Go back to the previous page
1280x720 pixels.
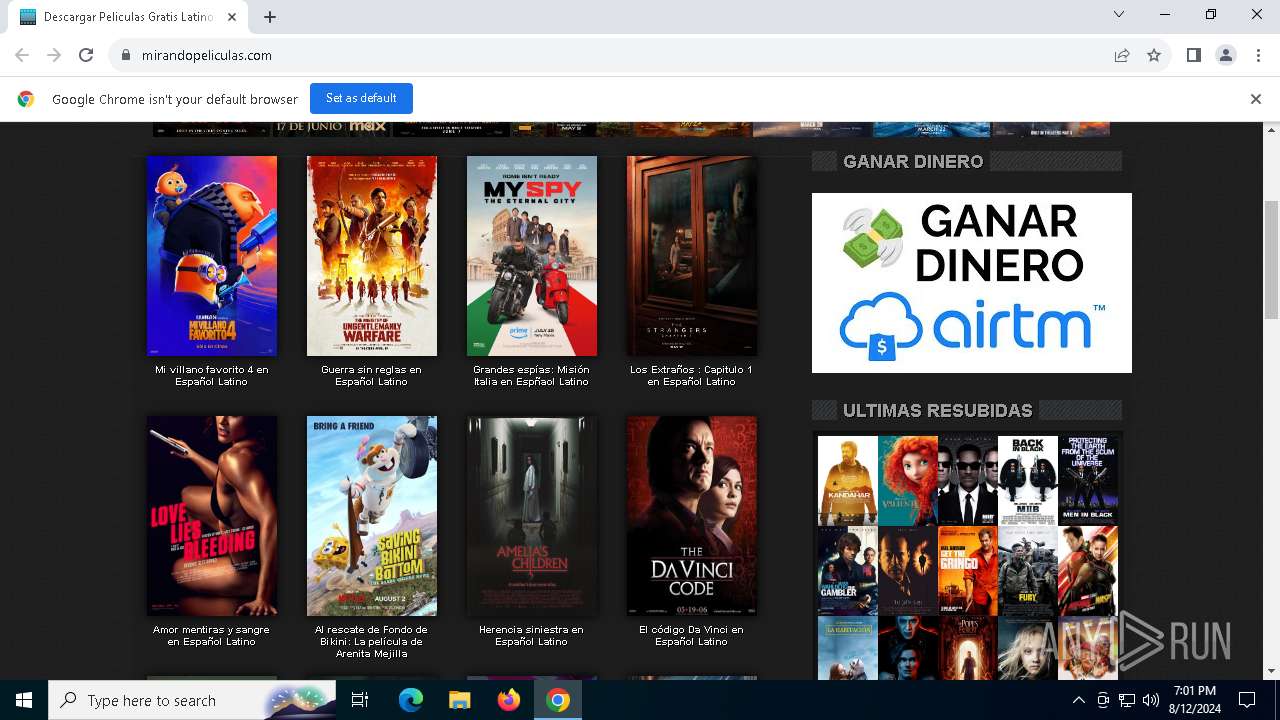(22, 56)
